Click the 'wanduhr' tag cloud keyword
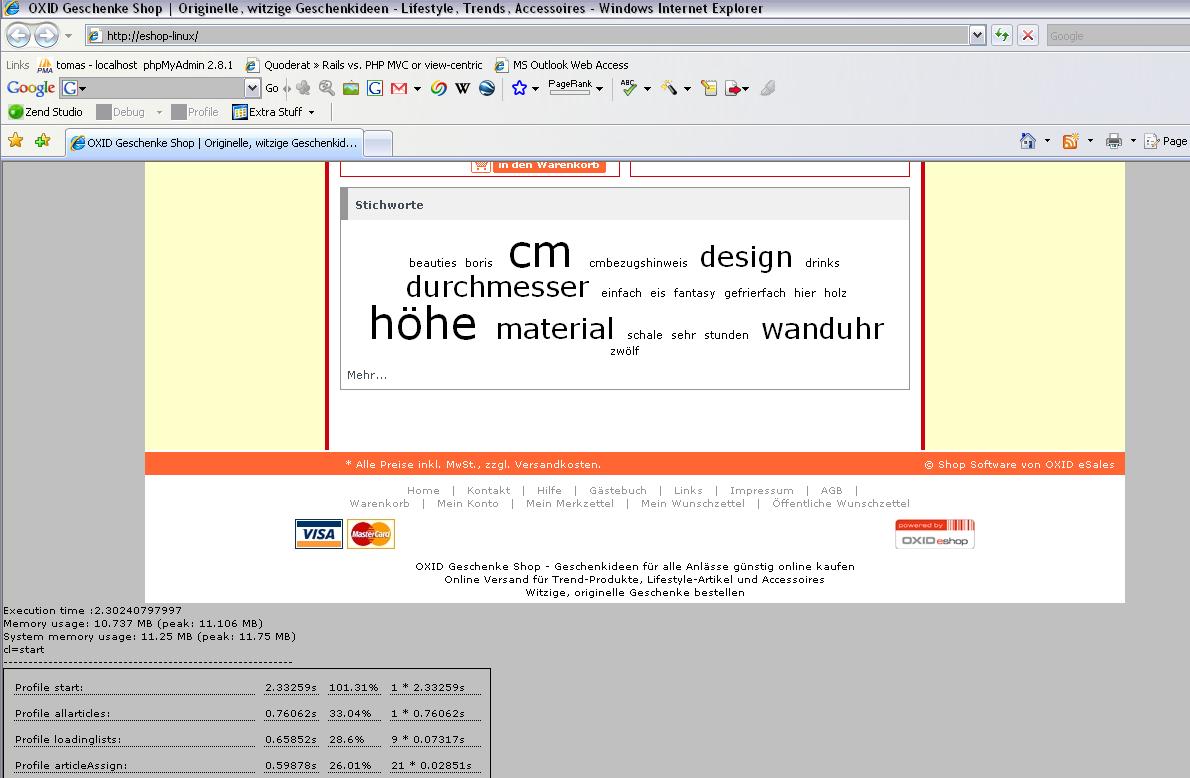This screenshot has width=1190, height=778. 822,329
